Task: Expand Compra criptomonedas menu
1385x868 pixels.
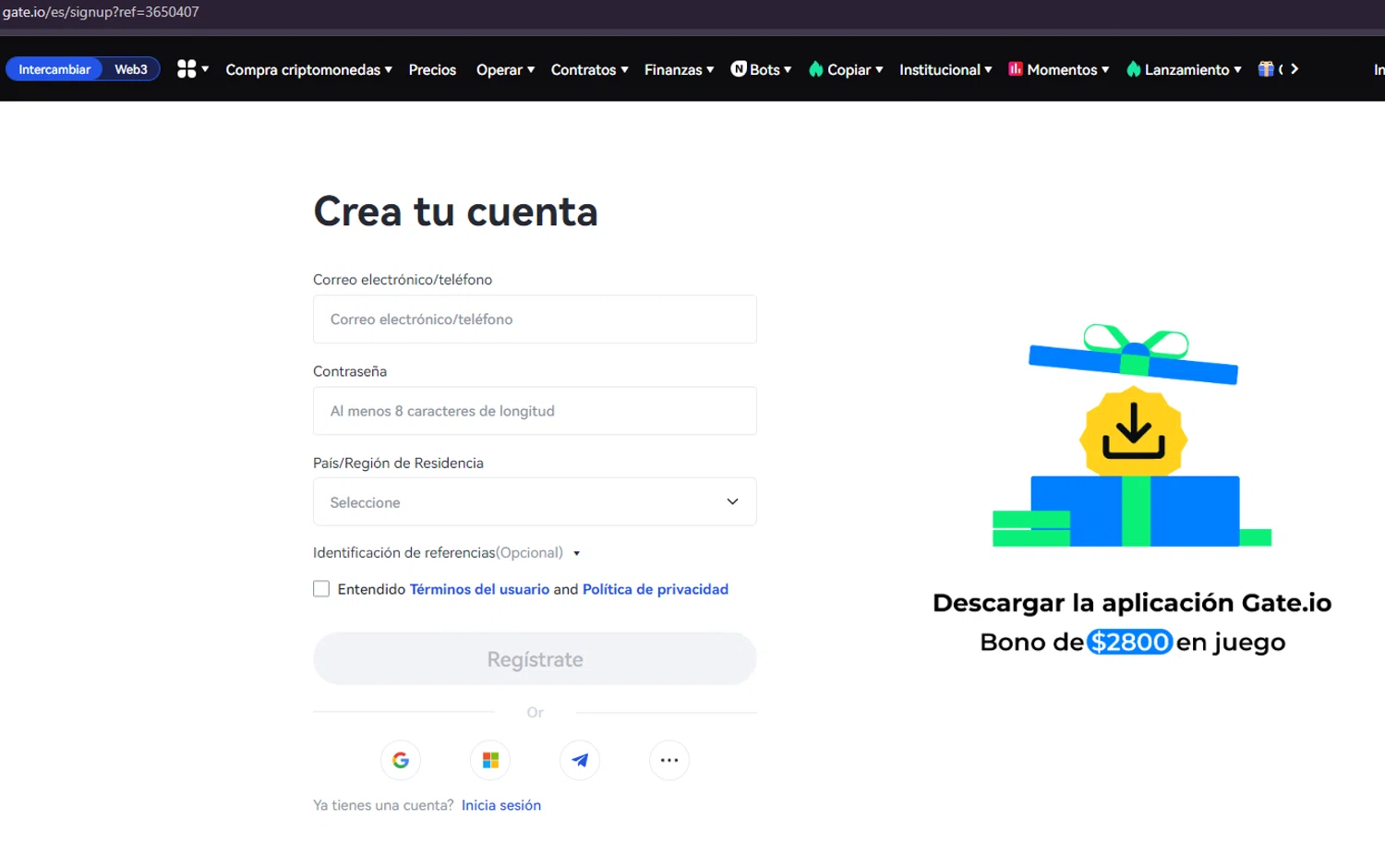Action: tap(309, 69)
